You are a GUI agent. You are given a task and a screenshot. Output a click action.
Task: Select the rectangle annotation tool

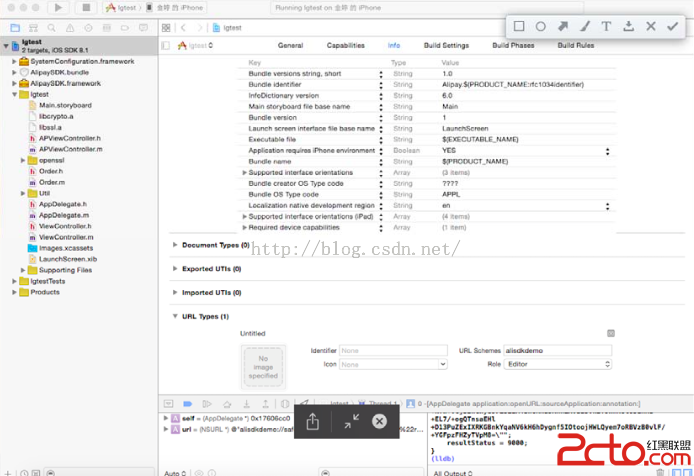[519, 26]
